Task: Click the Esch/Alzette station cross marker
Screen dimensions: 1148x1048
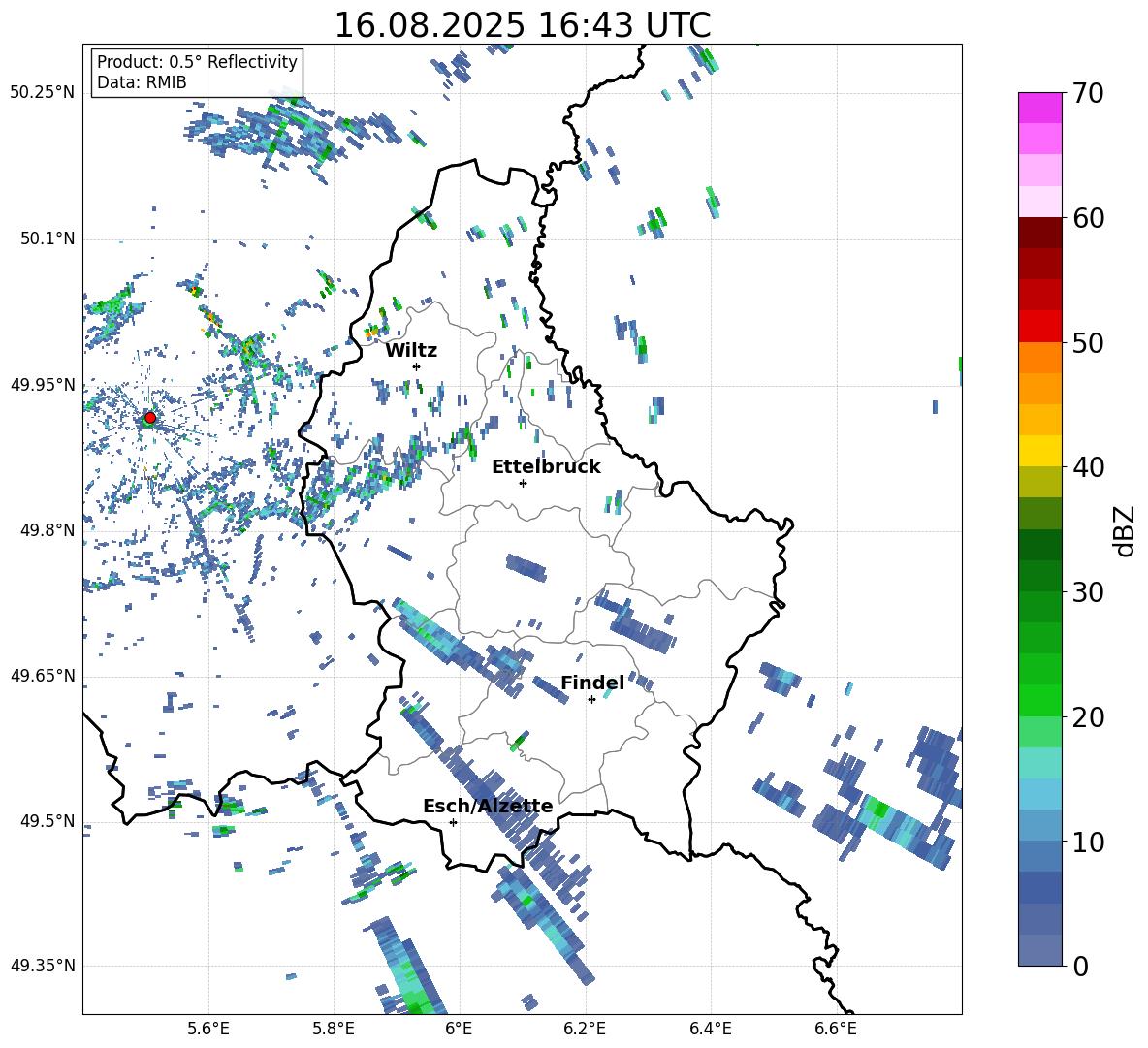Action: (x=453, y=822)
